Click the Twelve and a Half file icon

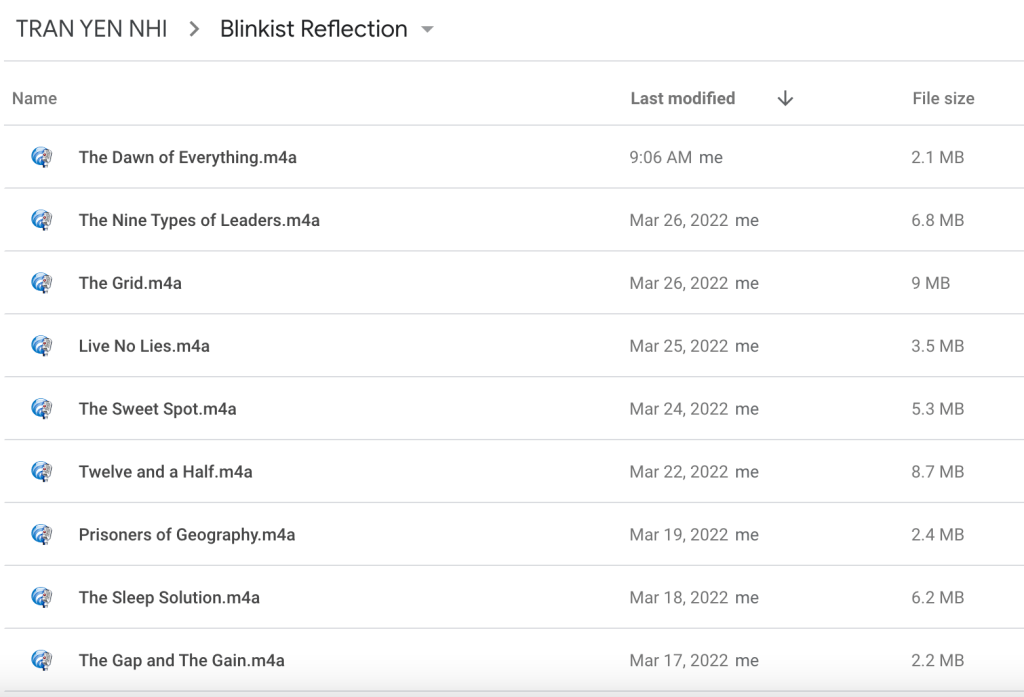pyautogui.click(x=41, y=472)
